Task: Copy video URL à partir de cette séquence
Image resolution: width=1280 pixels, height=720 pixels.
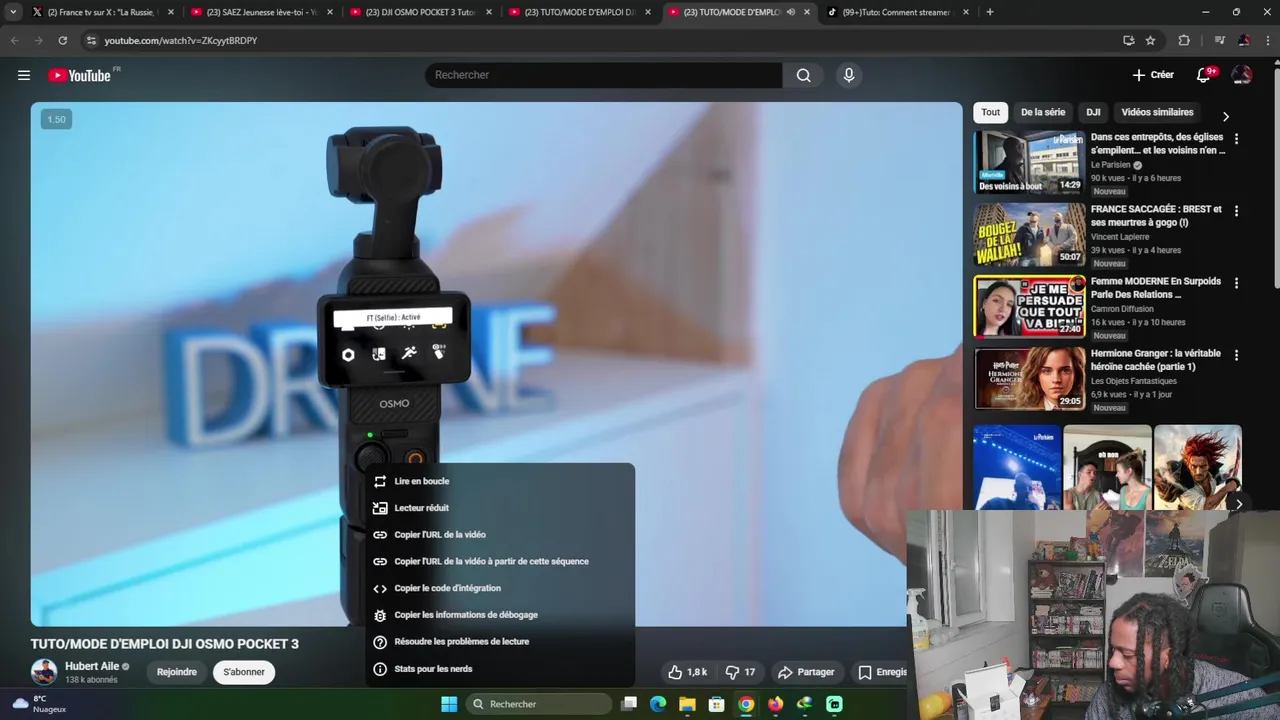Action: [499, 561]
